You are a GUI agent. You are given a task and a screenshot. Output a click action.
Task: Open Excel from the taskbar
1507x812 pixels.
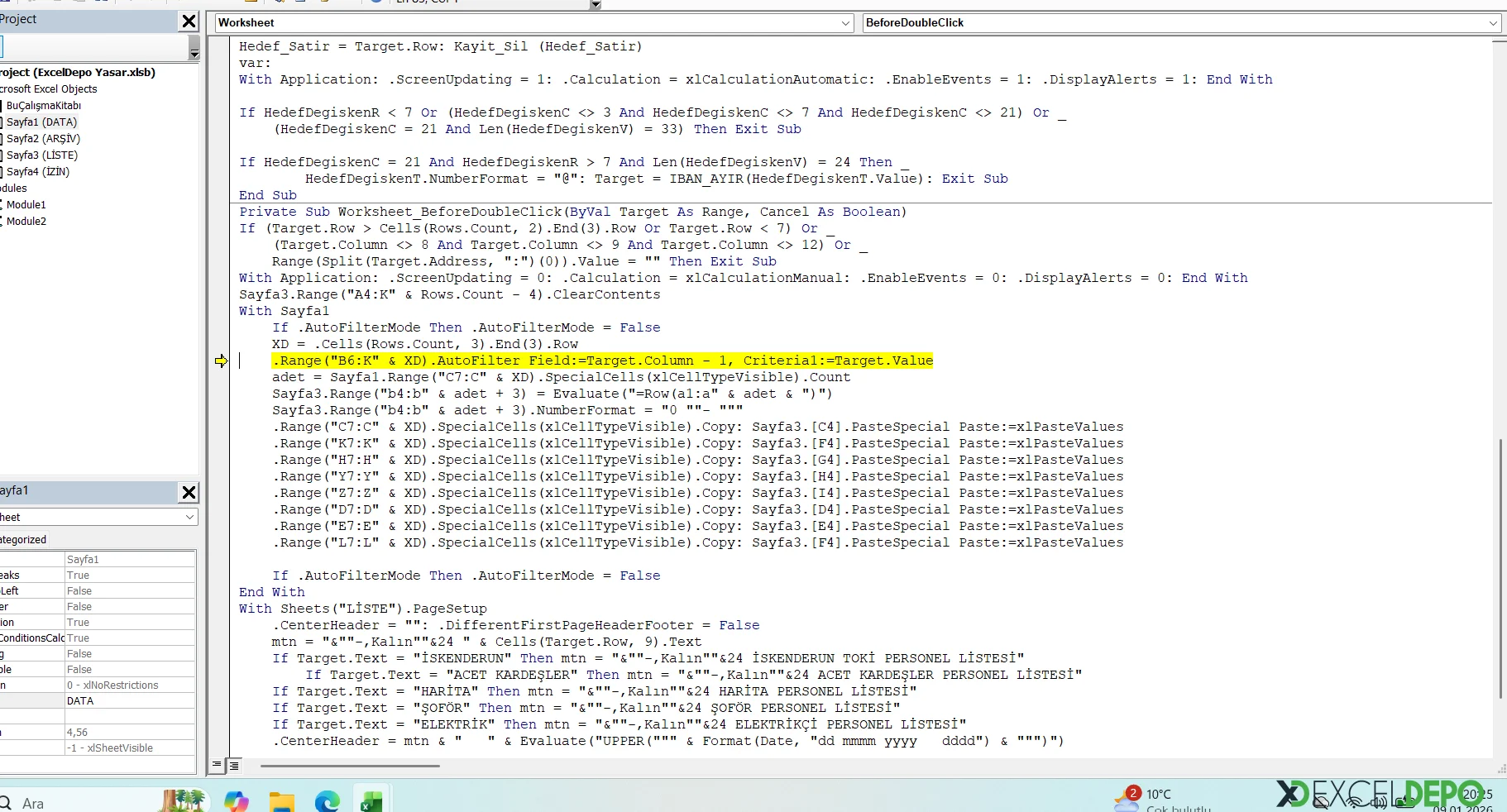tap(371, 801)
